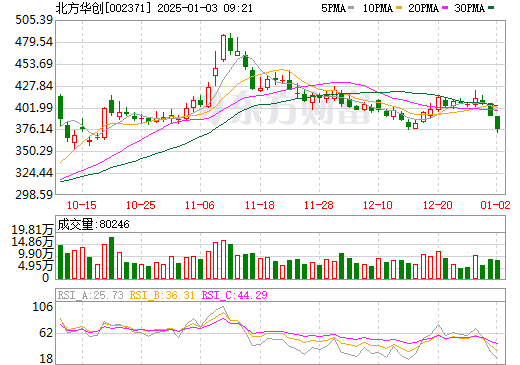
Task: Click the 401.99 price axis label
Action: [x=34, y=108]
